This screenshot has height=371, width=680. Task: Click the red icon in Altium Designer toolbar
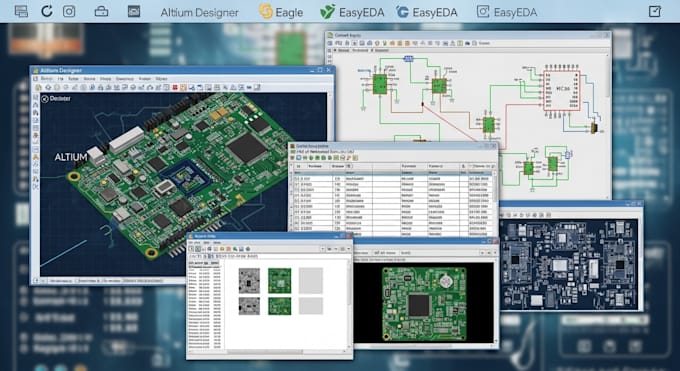tap(175, 87)
